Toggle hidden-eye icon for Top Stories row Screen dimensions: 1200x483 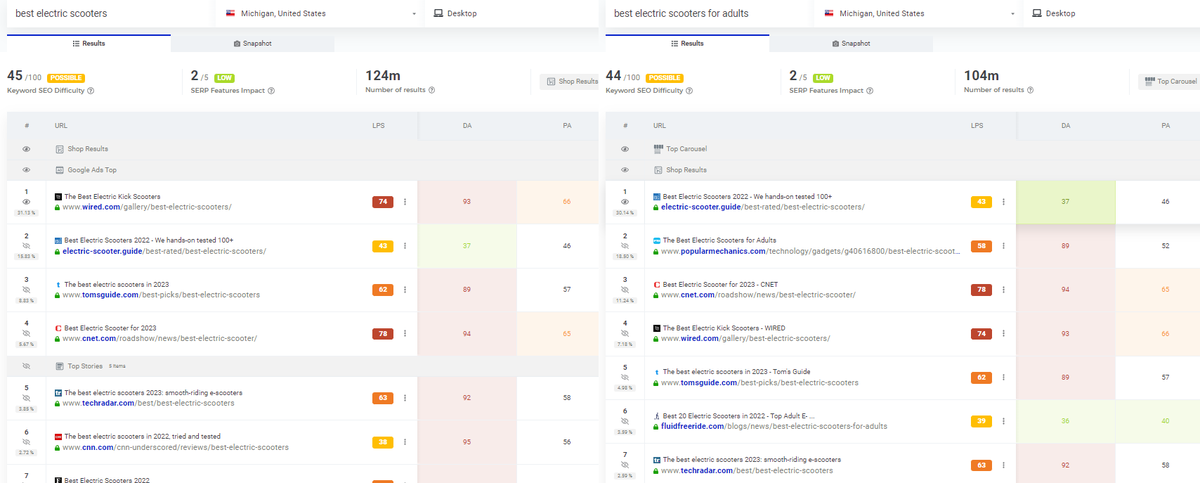click(27, 366)
